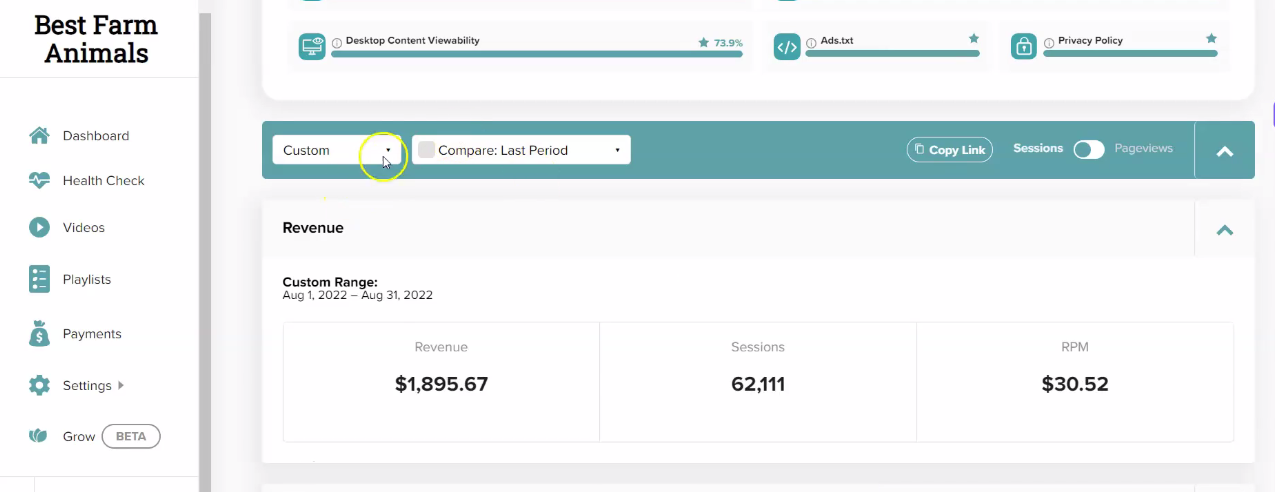This screenshot has height=492, width=1275.
Task: Click the Grow lotus icon
Action: tap(39, 436)
